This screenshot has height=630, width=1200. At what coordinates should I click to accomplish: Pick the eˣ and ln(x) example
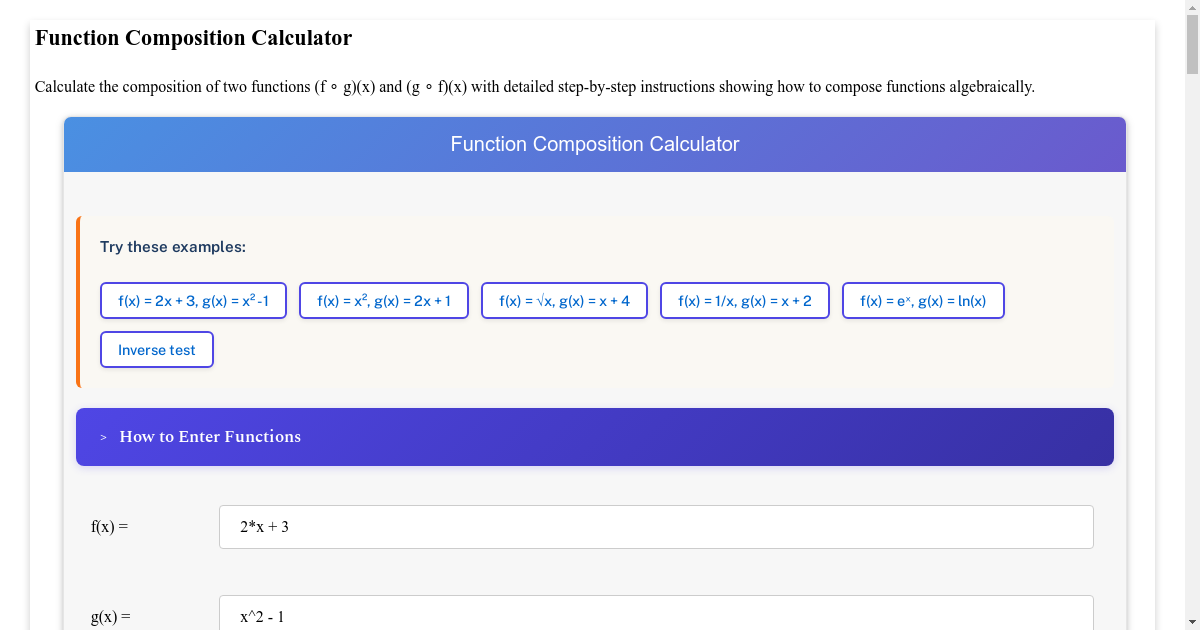(923, 301)
